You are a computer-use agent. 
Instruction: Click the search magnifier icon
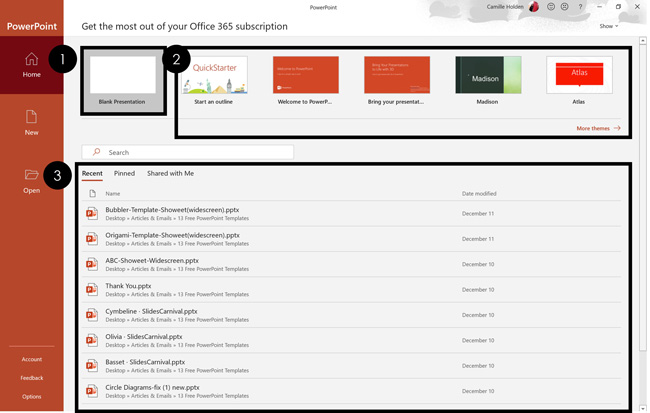tap(97, 152)
